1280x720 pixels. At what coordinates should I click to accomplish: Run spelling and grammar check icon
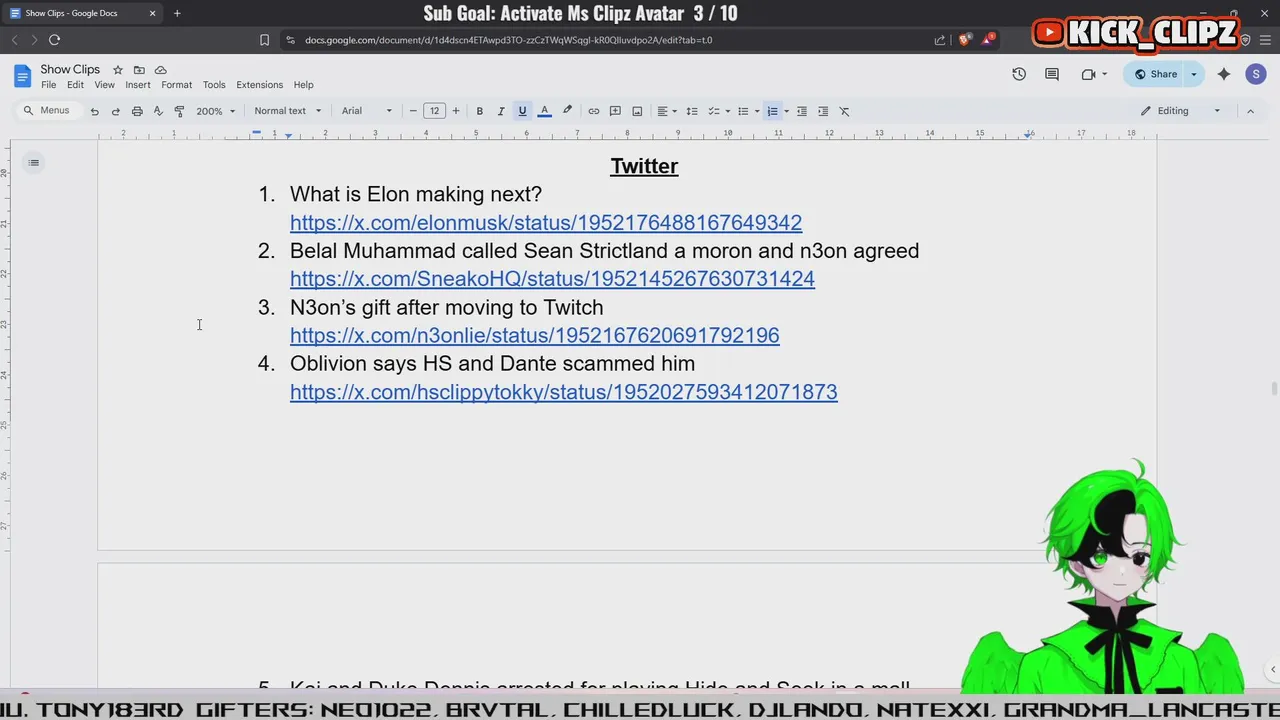tap(158, 111)
